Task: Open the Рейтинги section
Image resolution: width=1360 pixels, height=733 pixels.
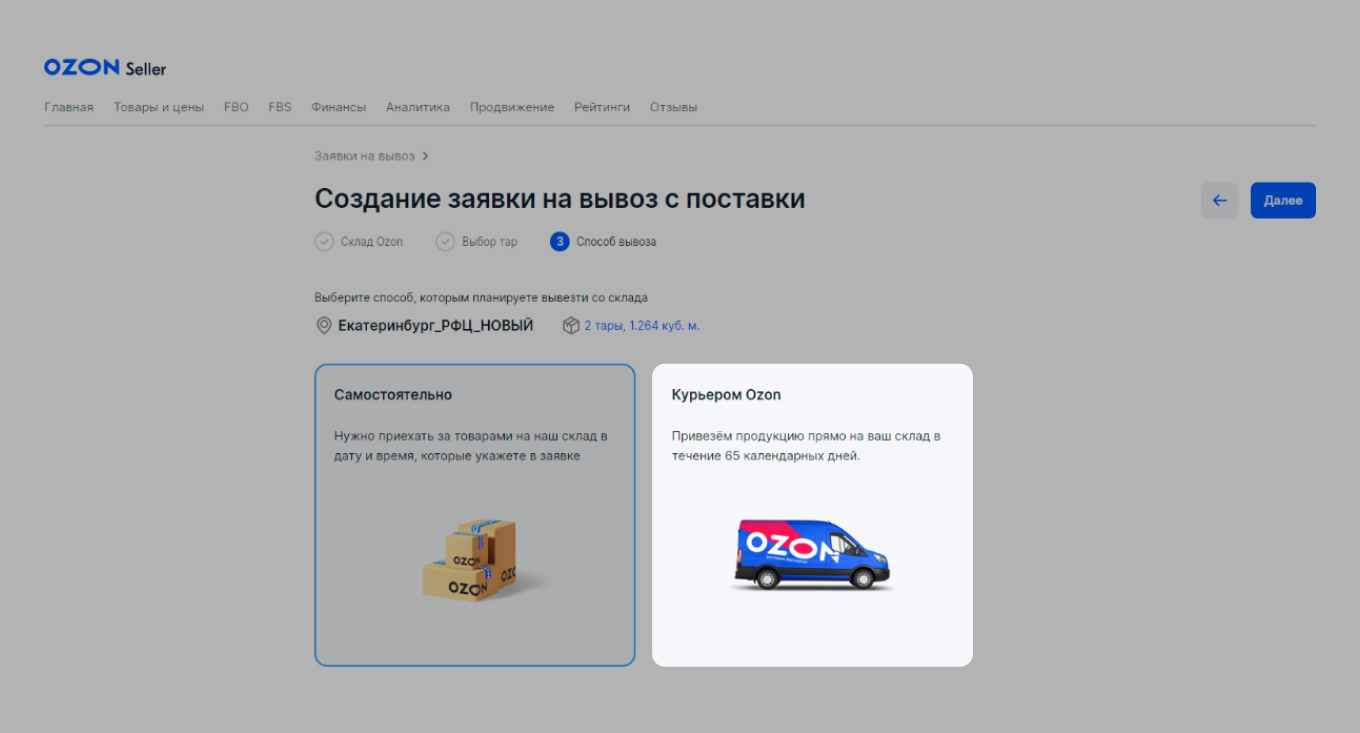Action: (602, 107)
